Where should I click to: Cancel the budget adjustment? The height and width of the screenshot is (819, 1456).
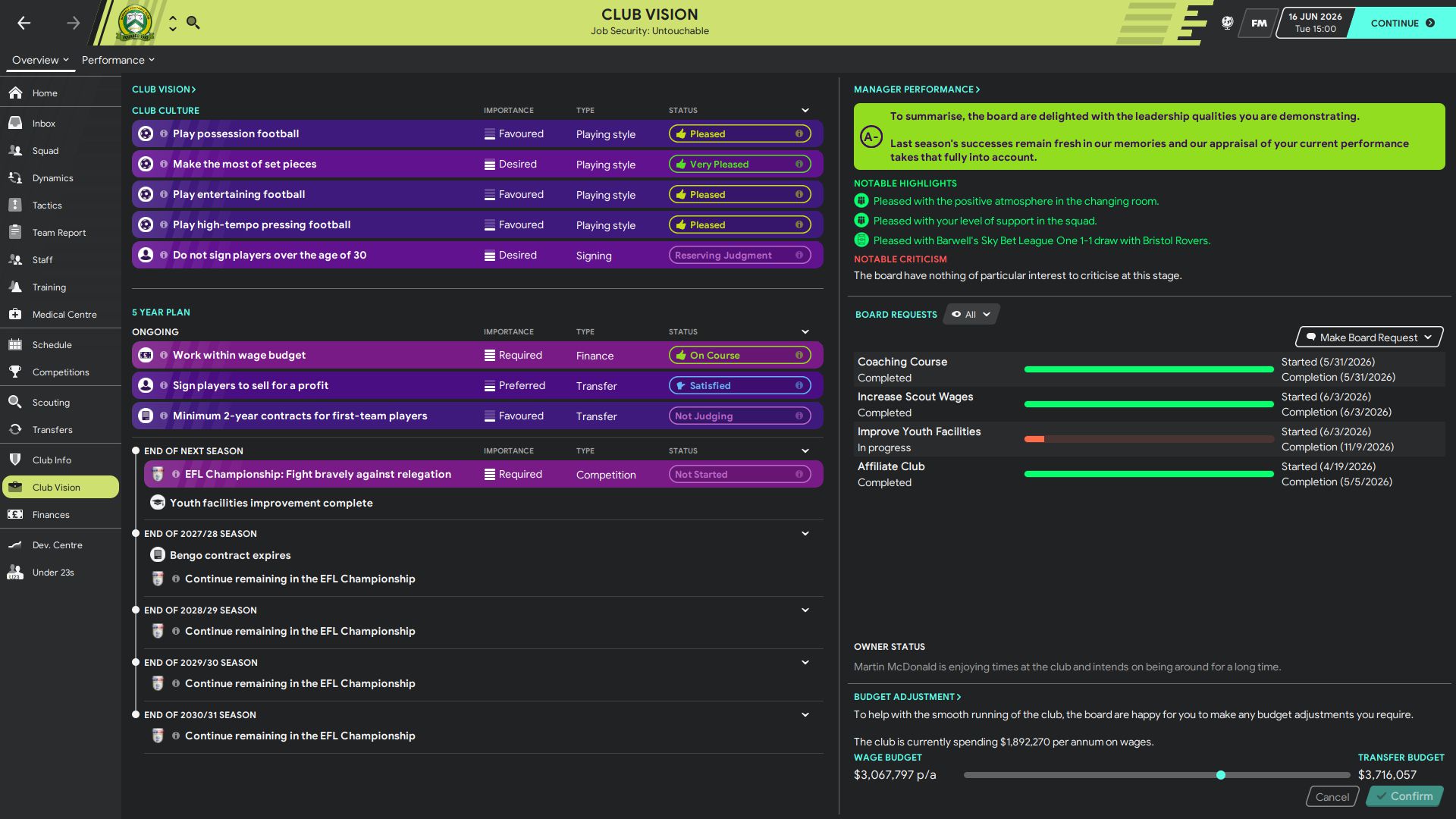pyautogui.click(x=1332, y=796)
